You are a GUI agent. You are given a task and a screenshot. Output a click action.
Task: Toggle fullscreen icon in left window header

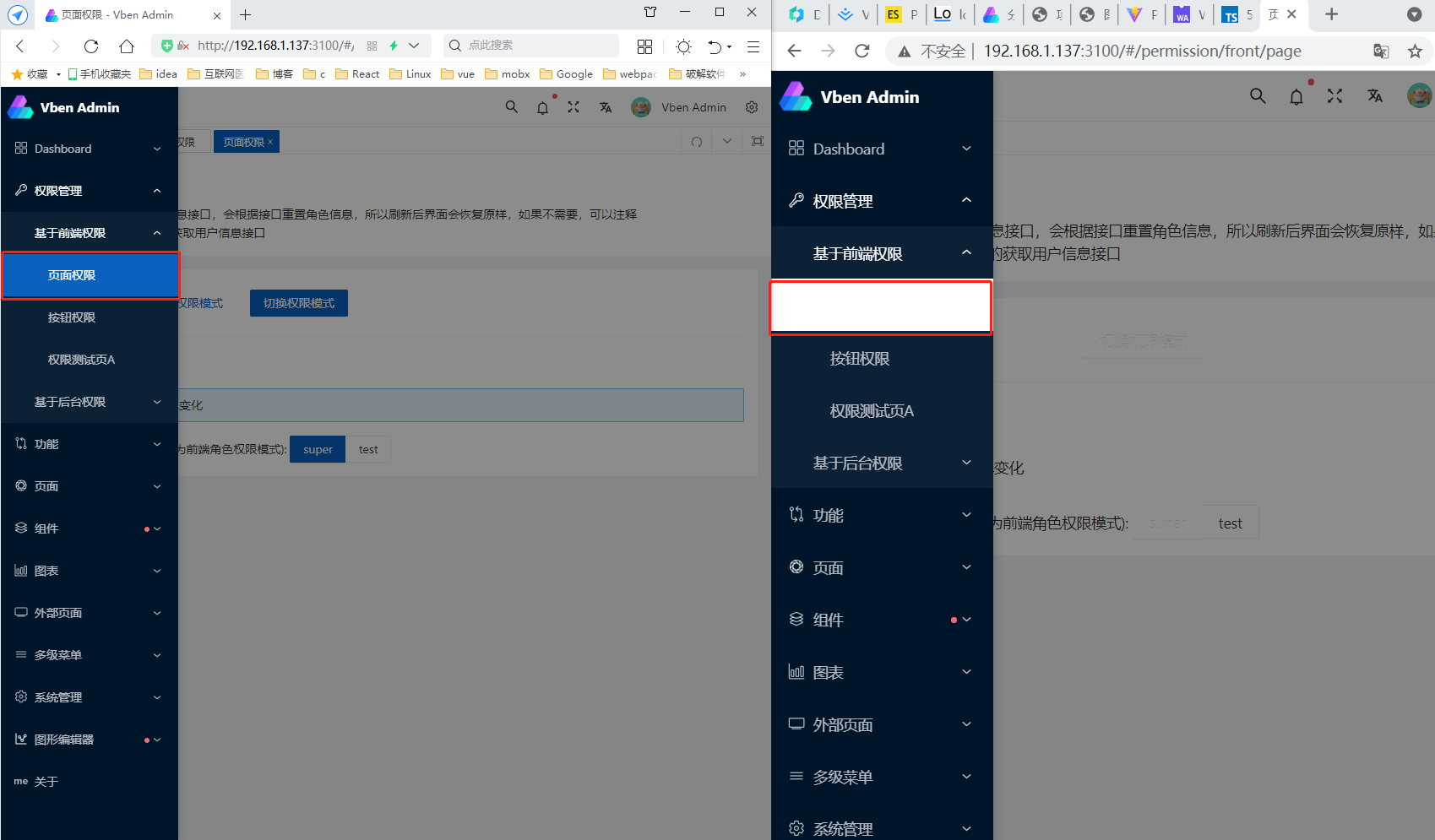click(573, 107)
